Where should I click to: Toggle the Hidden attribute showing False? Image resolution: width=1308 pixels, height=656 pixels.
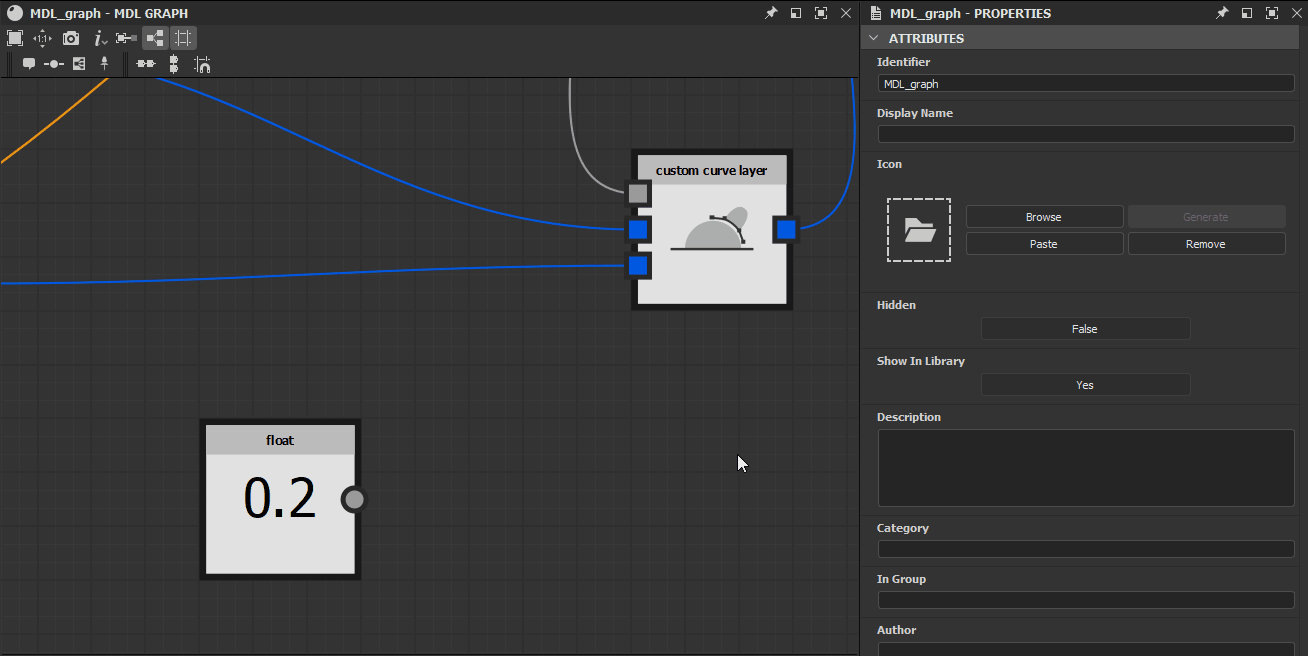click(x=1085, y=329)
